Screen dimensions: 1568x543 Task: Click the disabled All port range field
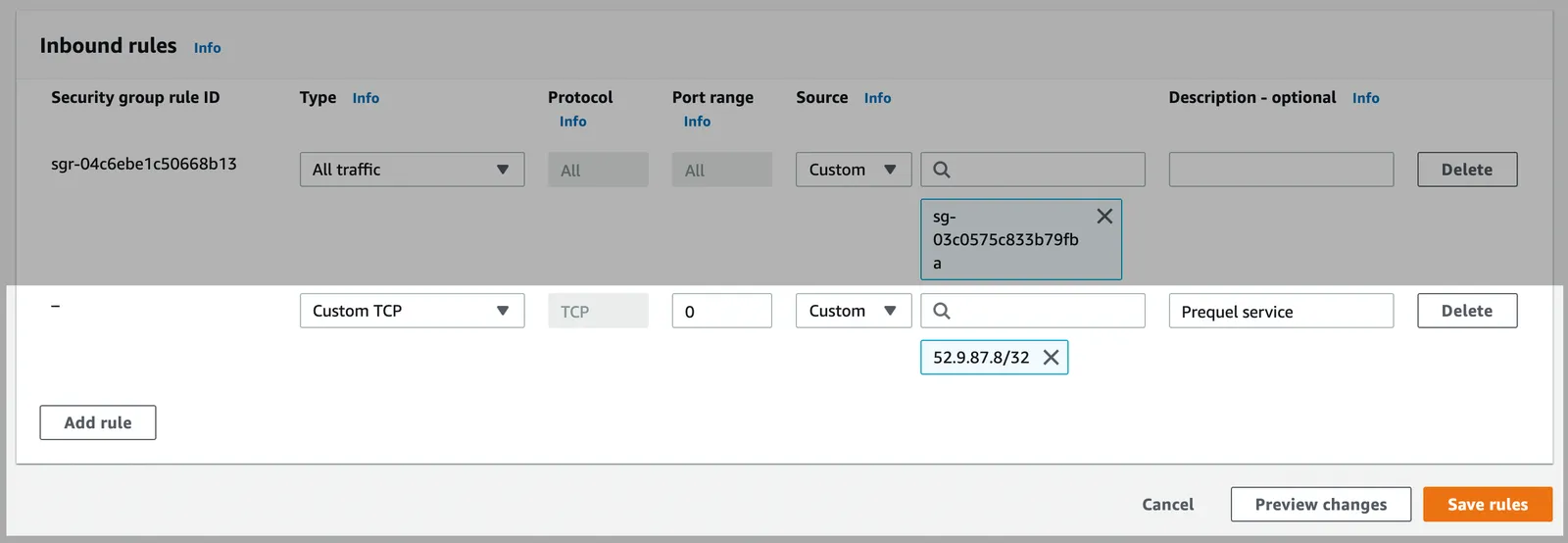click(x=722, y=170)
